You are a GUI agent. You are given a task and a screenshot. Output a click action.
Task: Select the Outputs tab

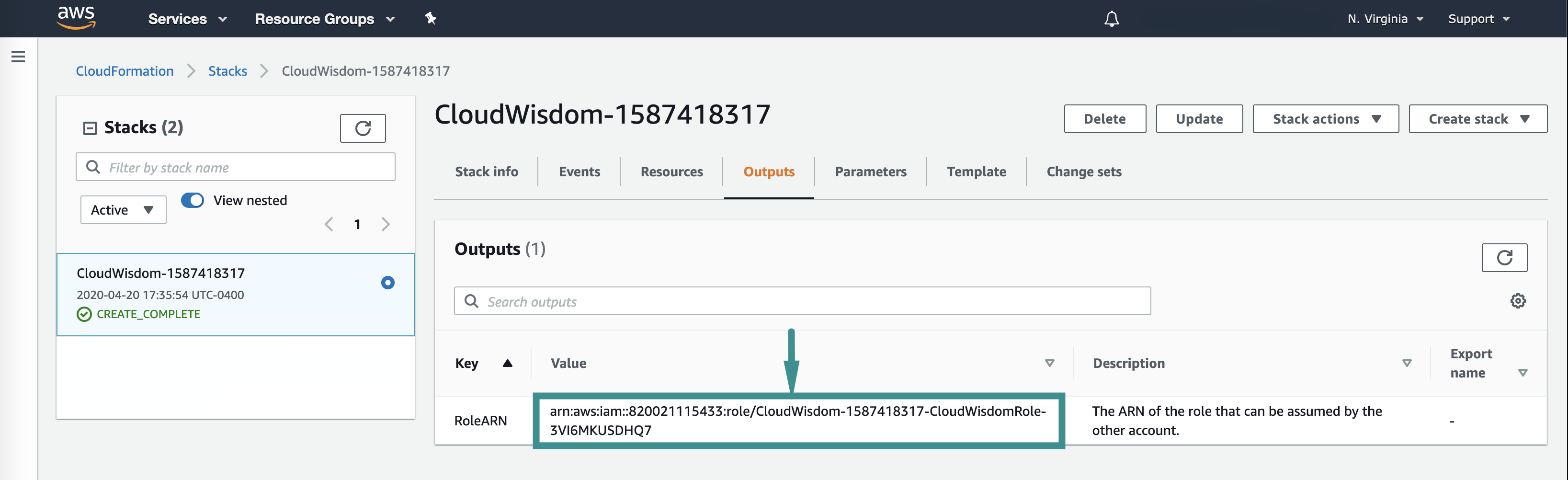[x=769, y=172]
